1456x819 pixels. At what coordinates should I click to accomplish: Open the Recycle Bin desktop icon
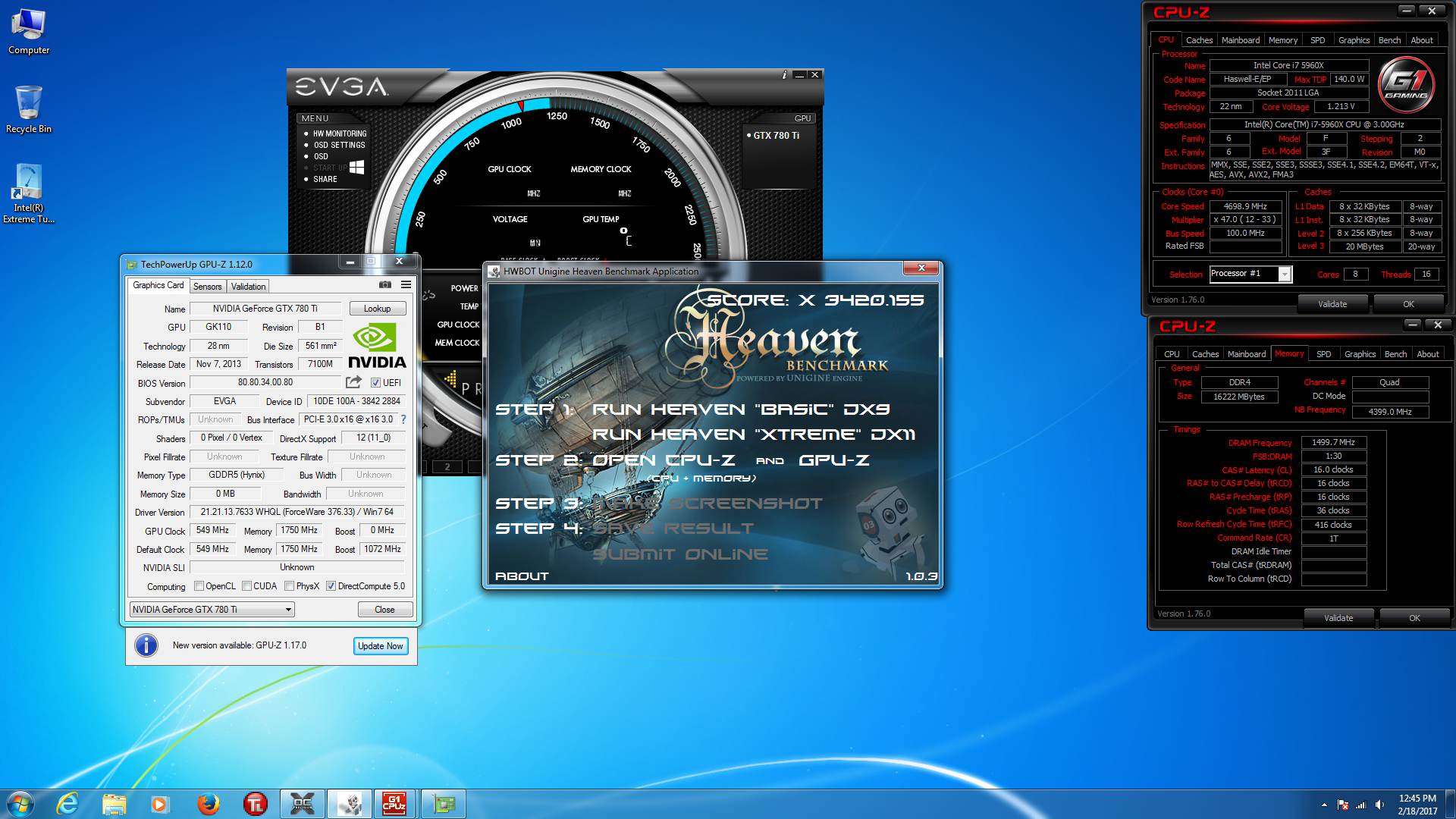(29, 110)
